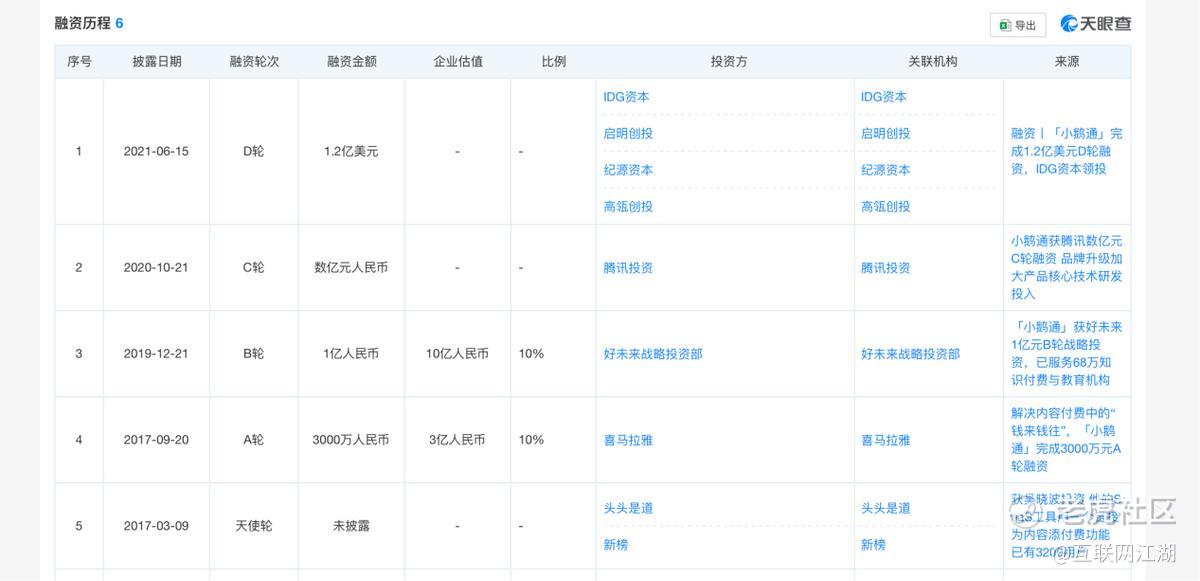
Task: Open 喜马拉雅 link in 关联机构 column
Action: pos(886,440)
